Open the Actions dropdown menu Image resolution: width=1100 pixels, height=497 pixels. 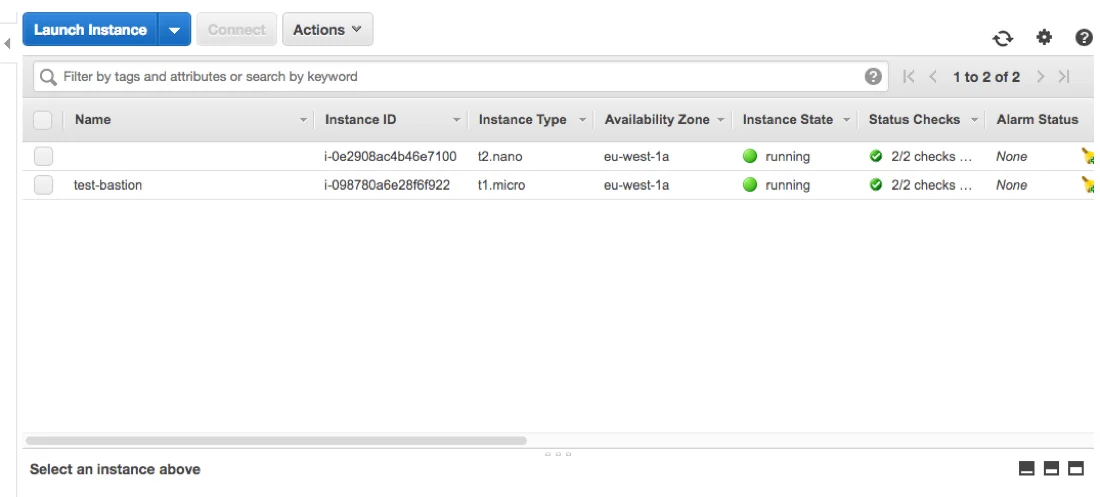(x=328, y=29)
